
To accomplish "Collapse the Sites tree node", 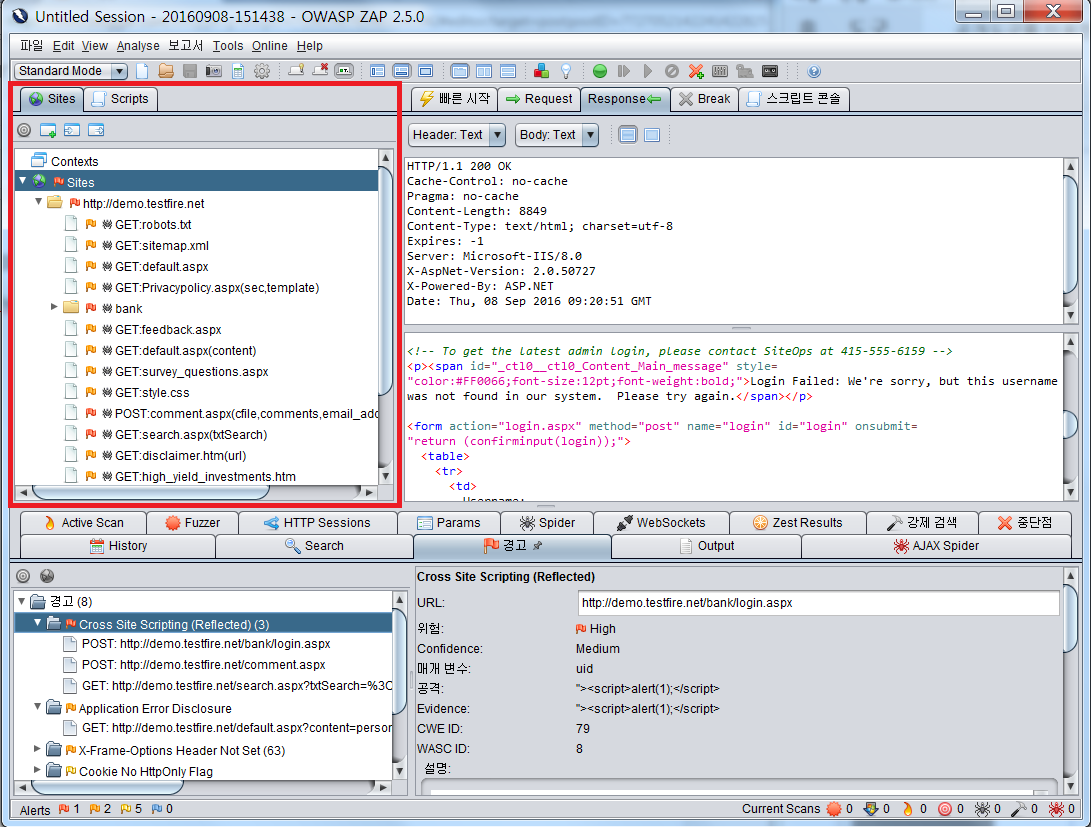I will 22,182.
